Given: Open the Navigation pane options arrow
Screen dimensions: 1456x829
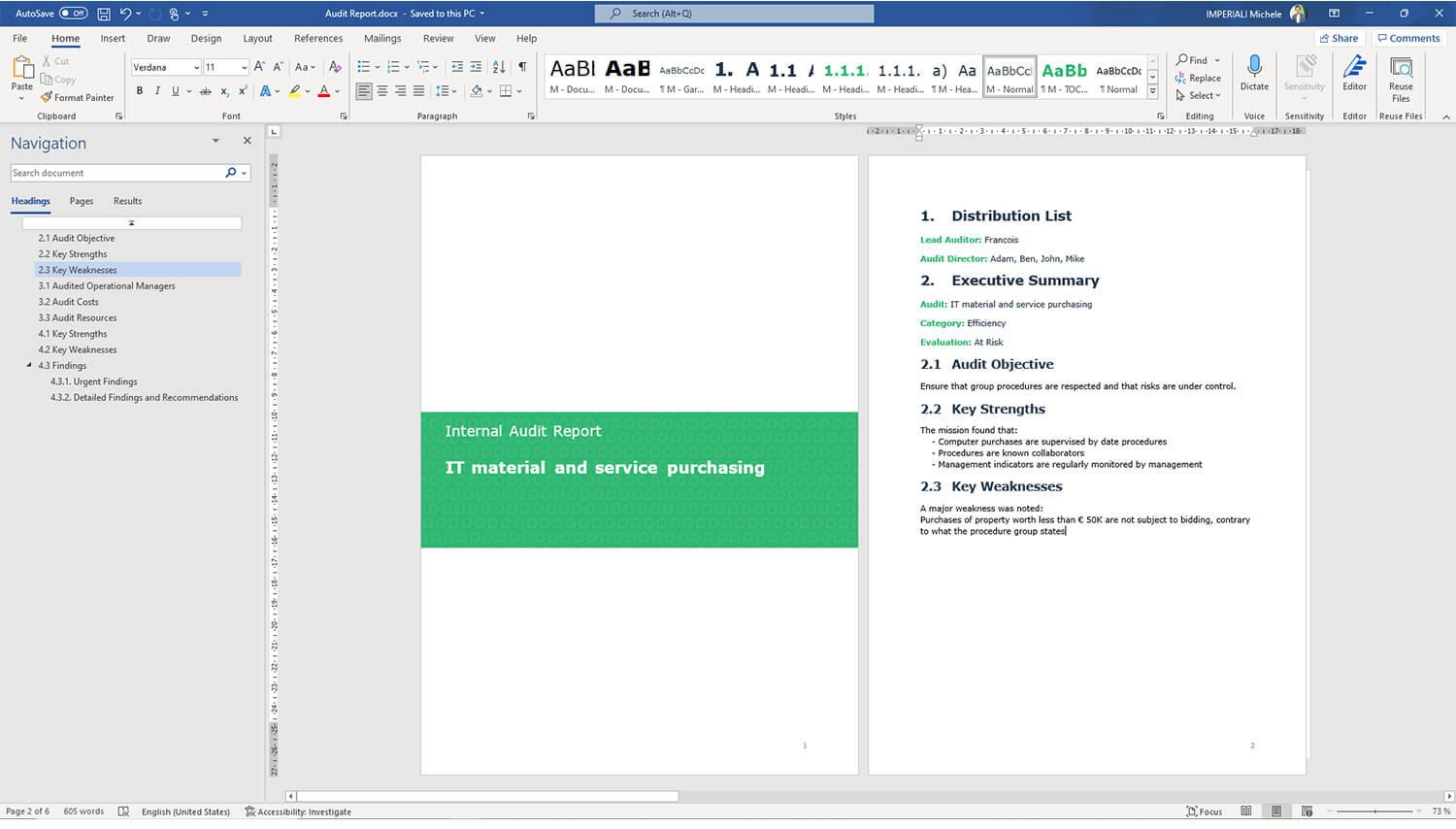Looking at the screenshot, I should click(x=215, y=141).
